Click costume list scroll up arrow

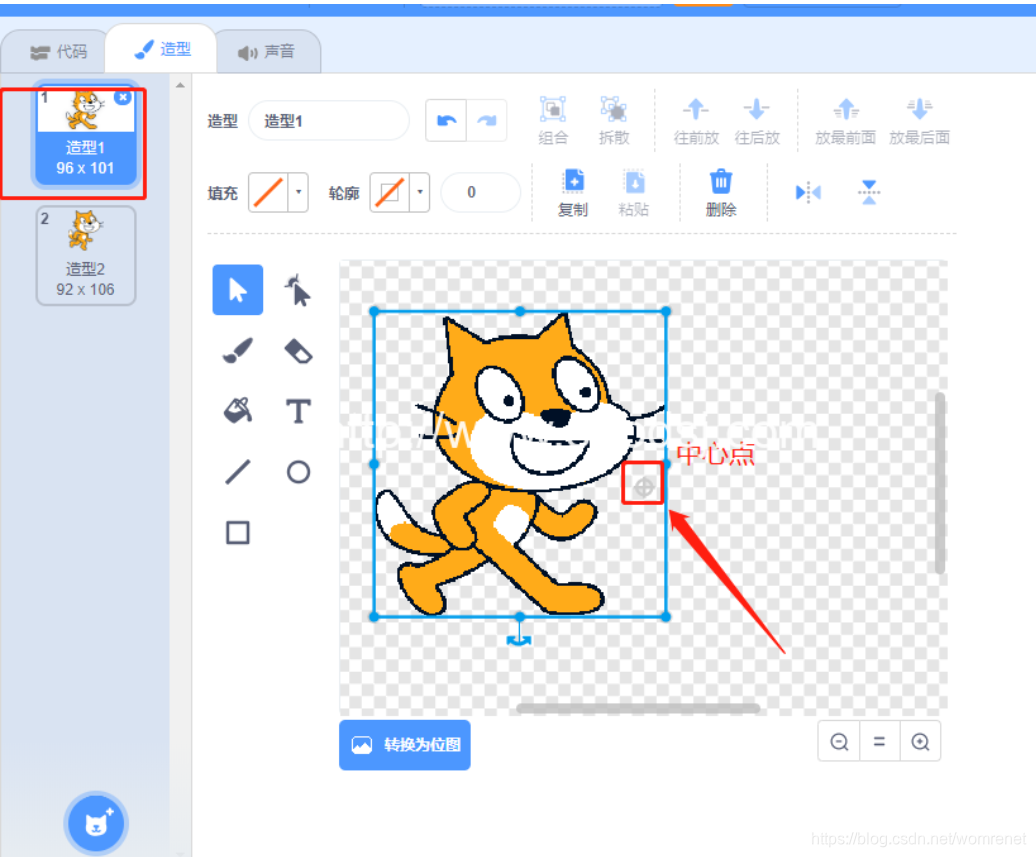pyautogui.click(x=180, y=85)
